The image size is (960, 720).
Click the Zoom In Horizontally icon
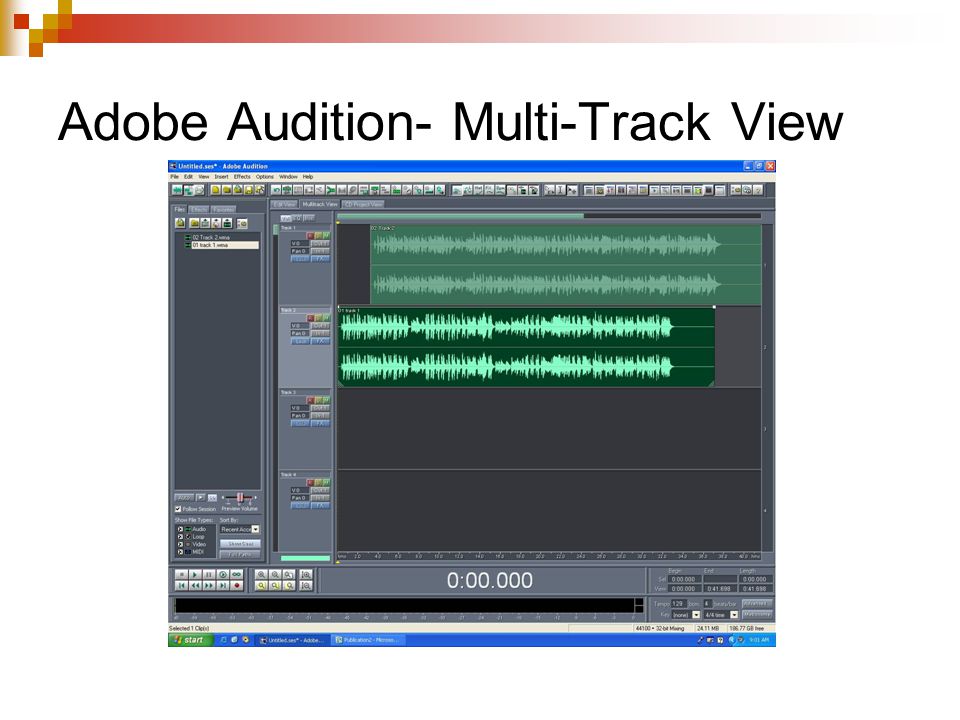pyautogui.click(x=261, y=575)
